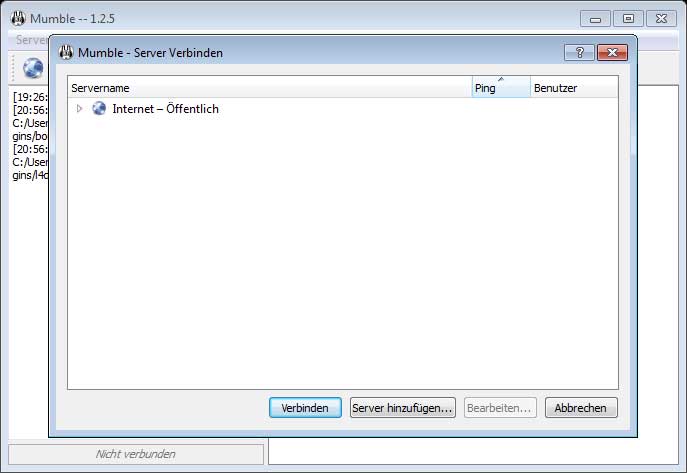Click the globe icon beside Internet – Öffentlich
The height and width of the screenshot is (473, 687).
99,108
